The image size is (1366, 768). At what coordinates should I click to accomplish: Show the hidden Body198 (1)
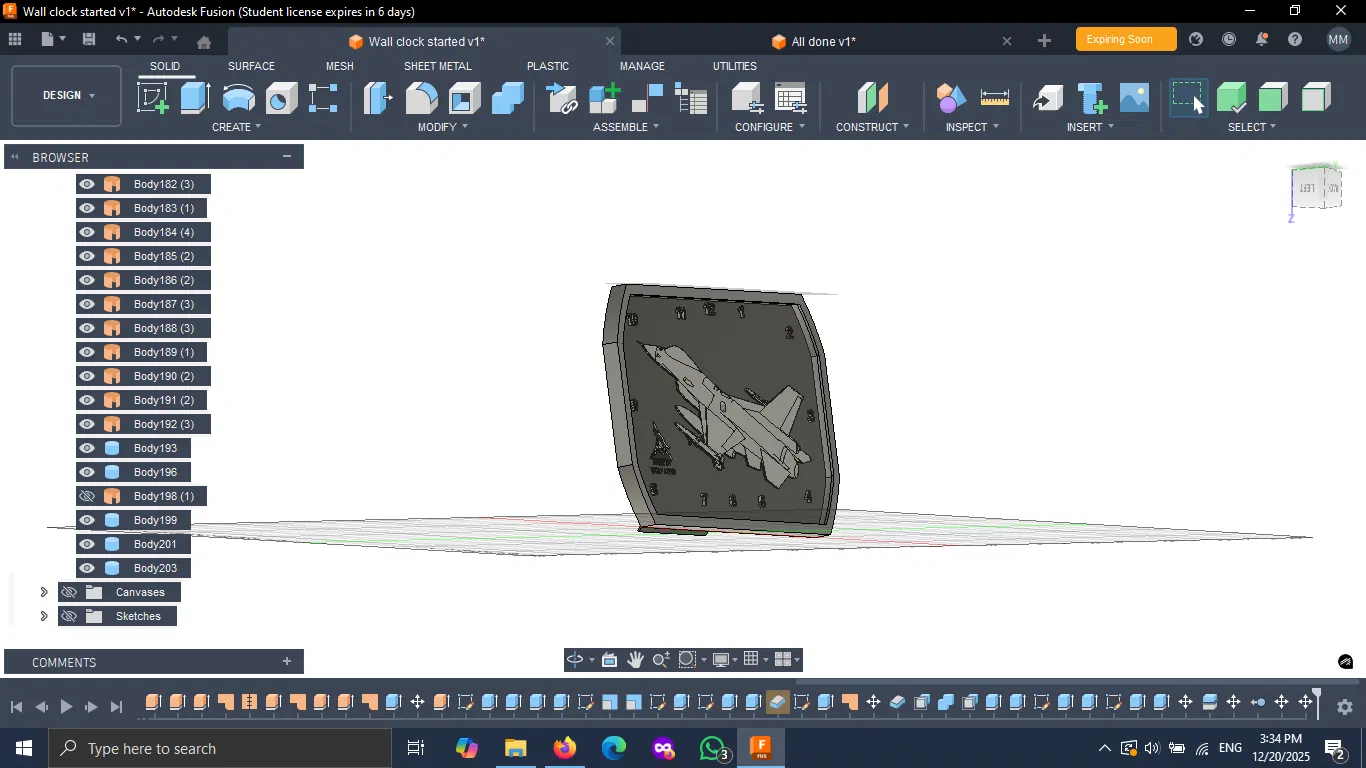[87, 496]
